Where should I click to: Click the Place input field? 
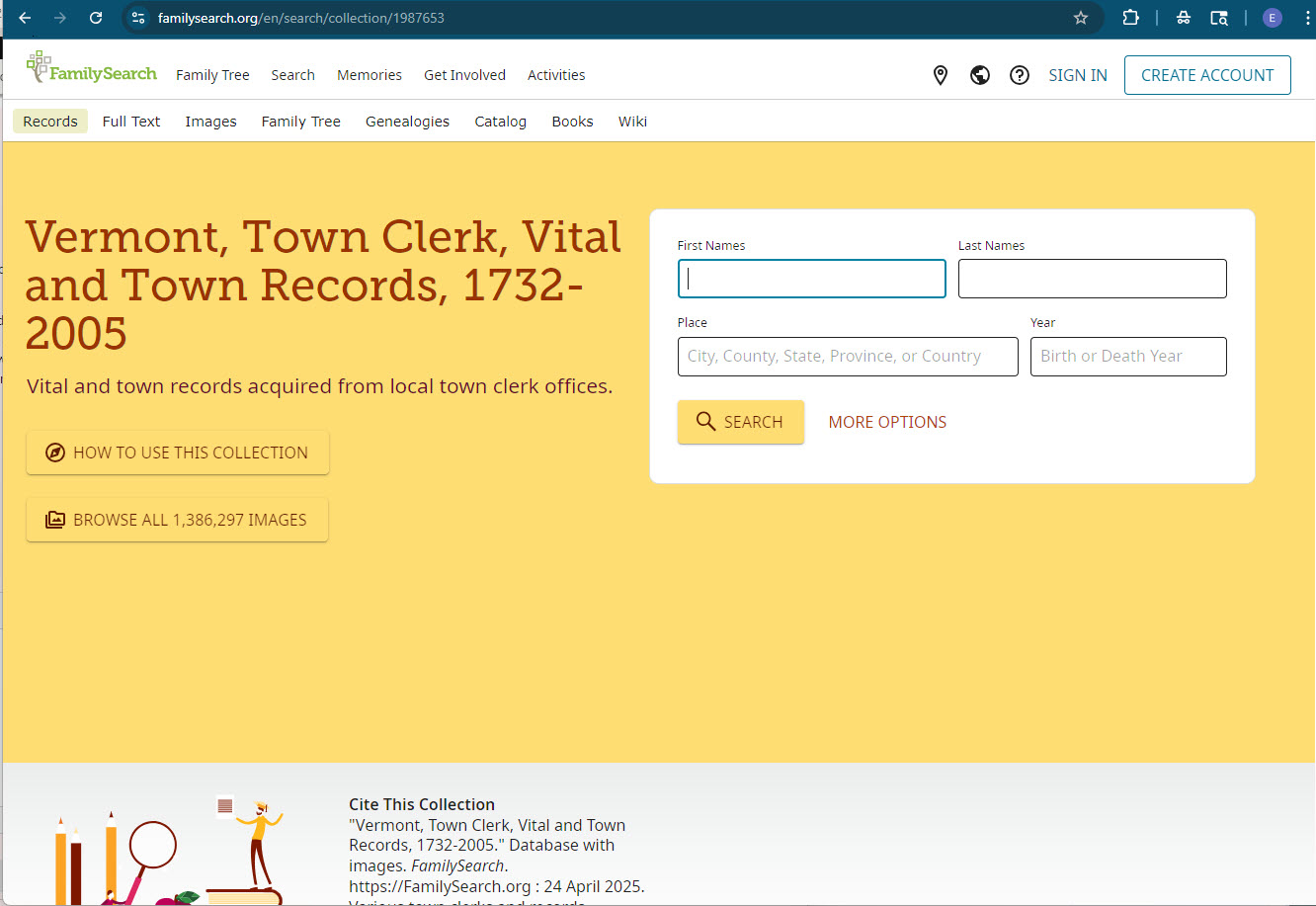point(848,357)
